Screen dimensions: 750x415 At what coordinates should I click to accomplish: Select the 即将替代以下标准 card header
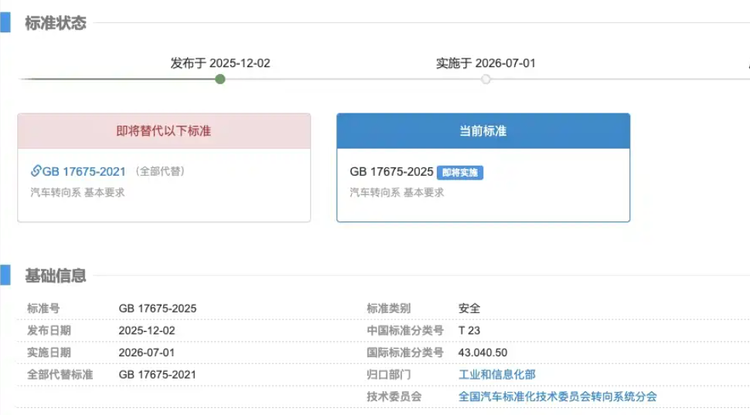[x=164, y=131]
